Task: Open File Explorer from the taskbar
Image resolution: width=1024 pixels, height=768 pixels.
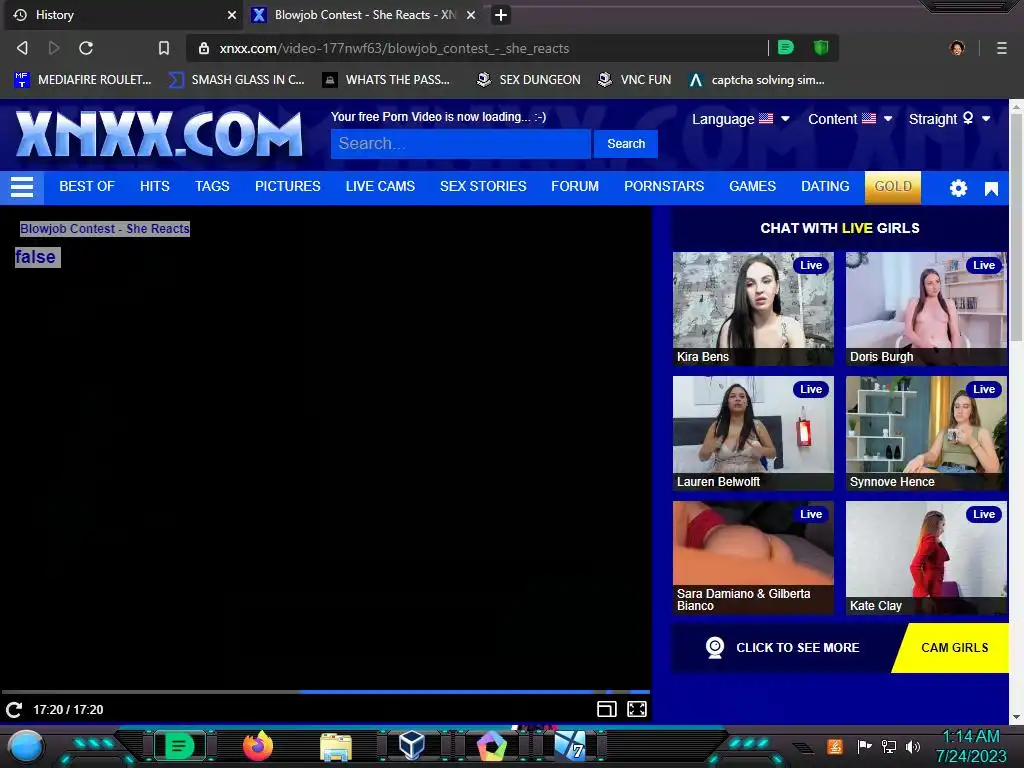Action: tap(336, 747)
